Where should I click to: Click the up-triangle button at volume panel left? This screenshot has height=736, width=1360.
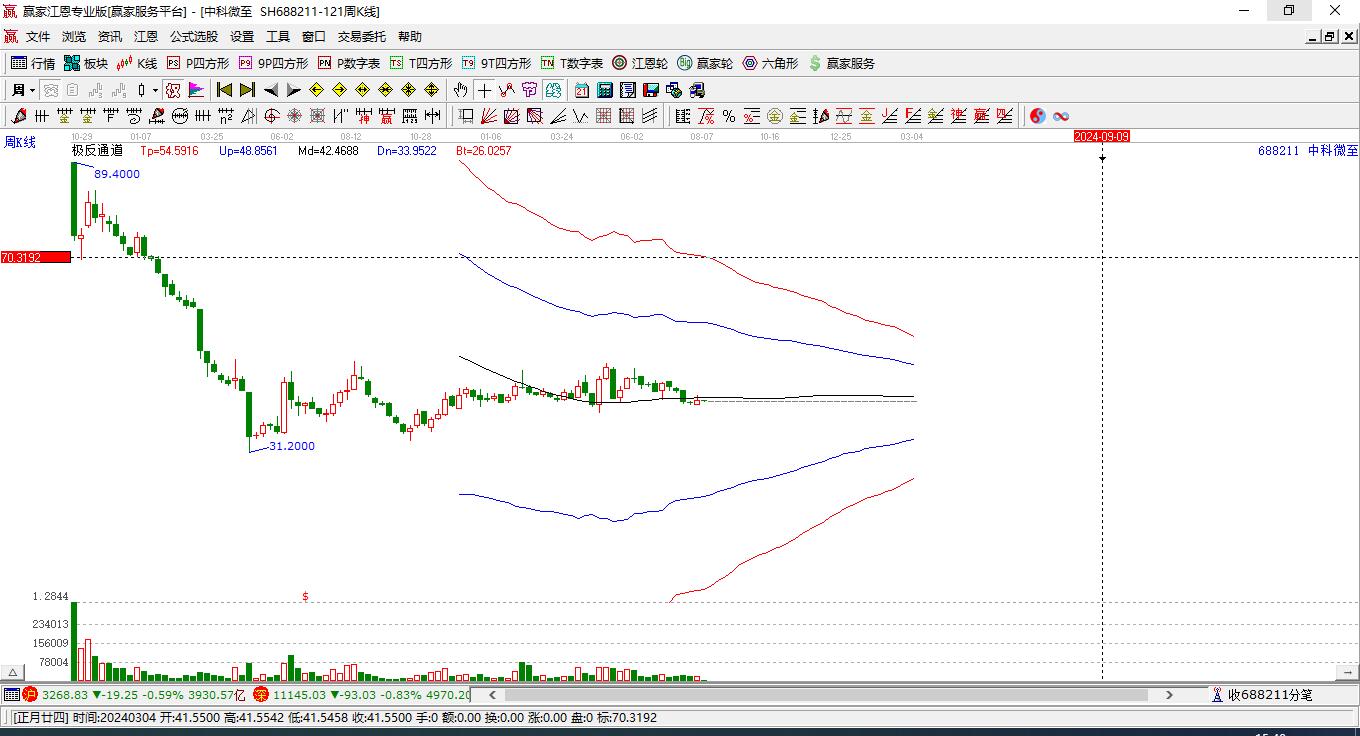point(13,672)
